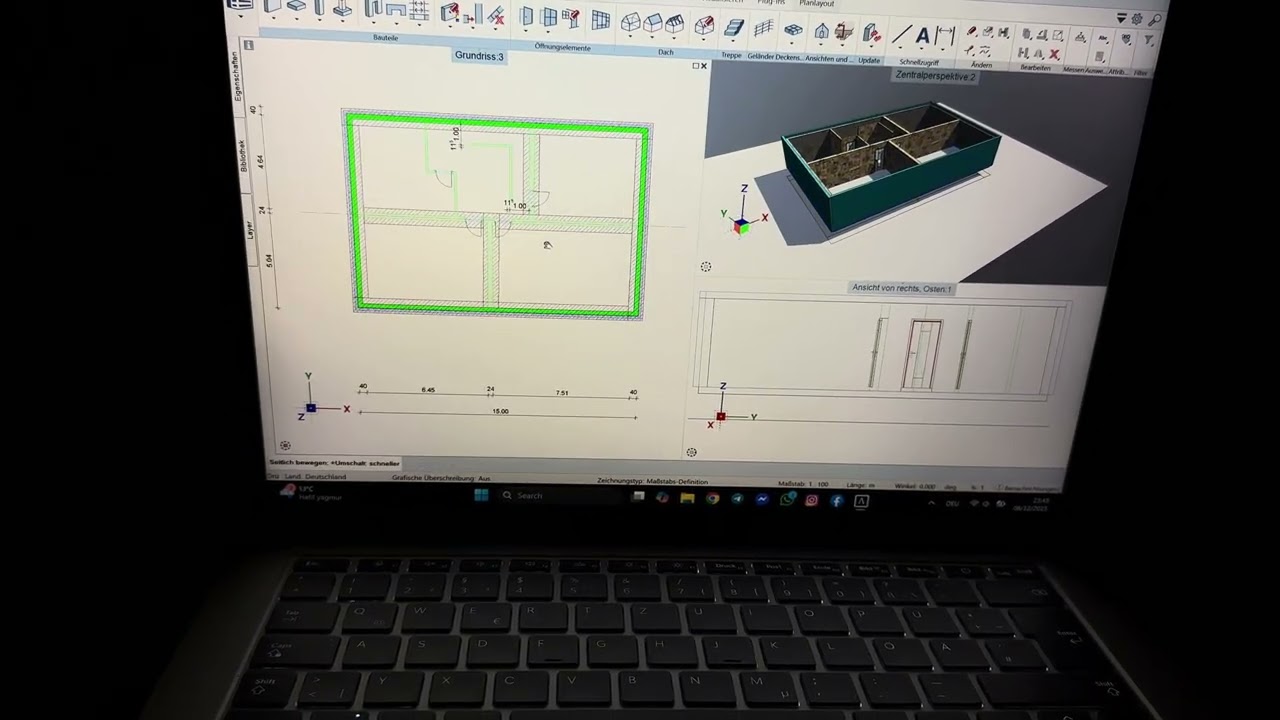Select the beam/opening tool icon in Bauteile

click(395, 10)
